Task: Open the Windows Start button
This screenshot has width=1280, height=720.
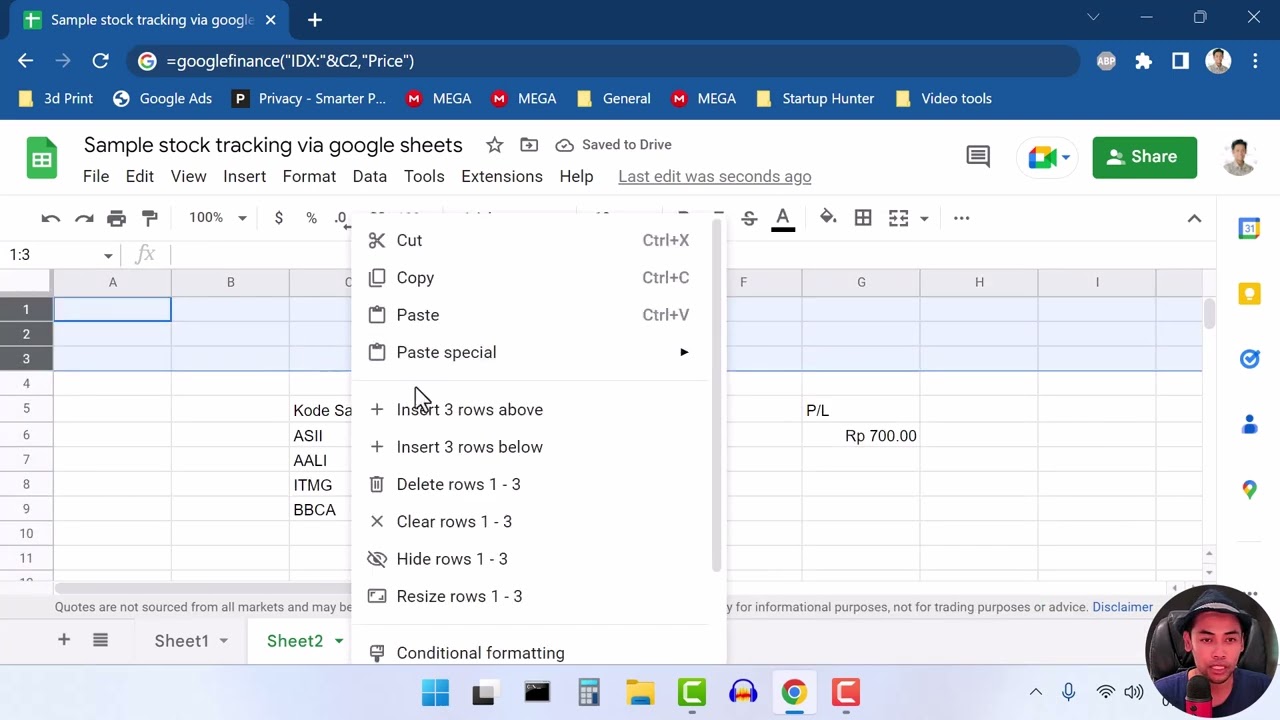Action: click(435, 692)
